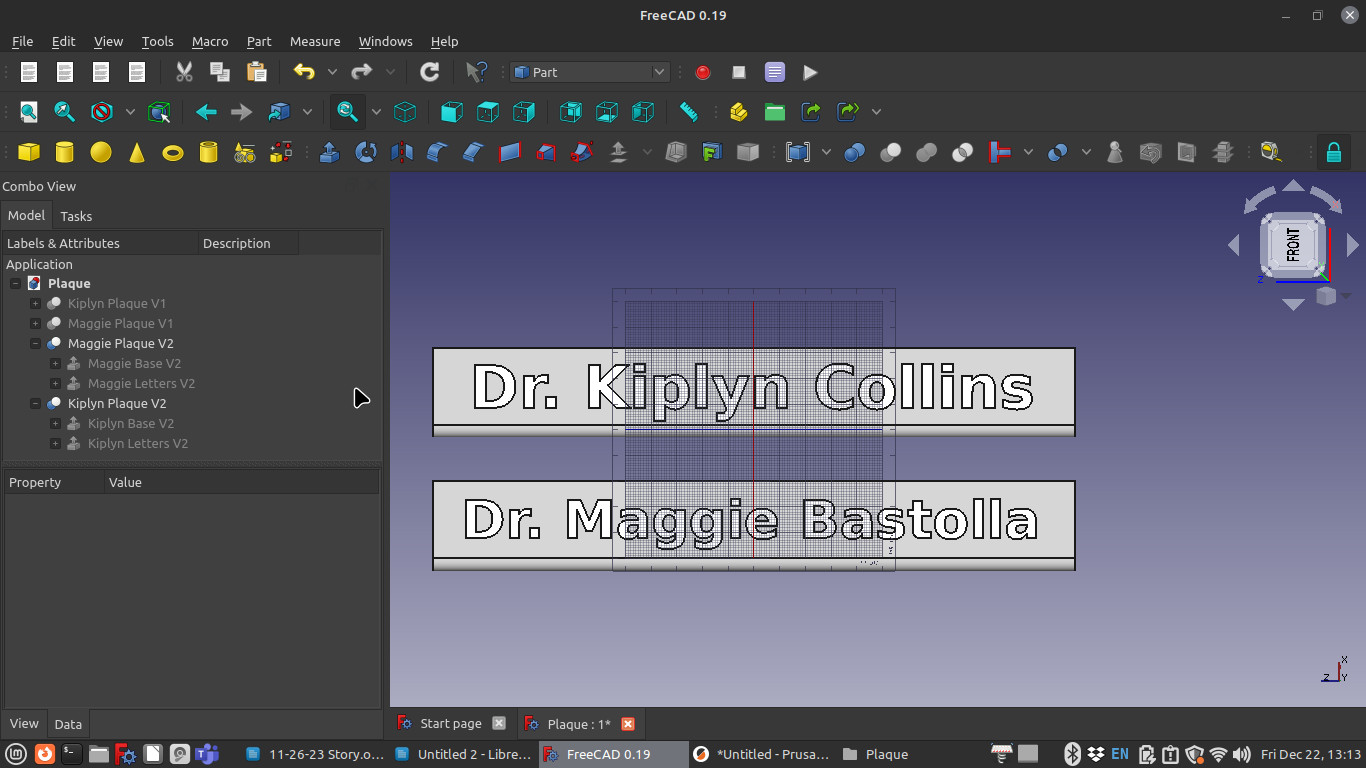Open the Linux Mint start menu
The image size is (1366, 768).
tap(18, 754)
